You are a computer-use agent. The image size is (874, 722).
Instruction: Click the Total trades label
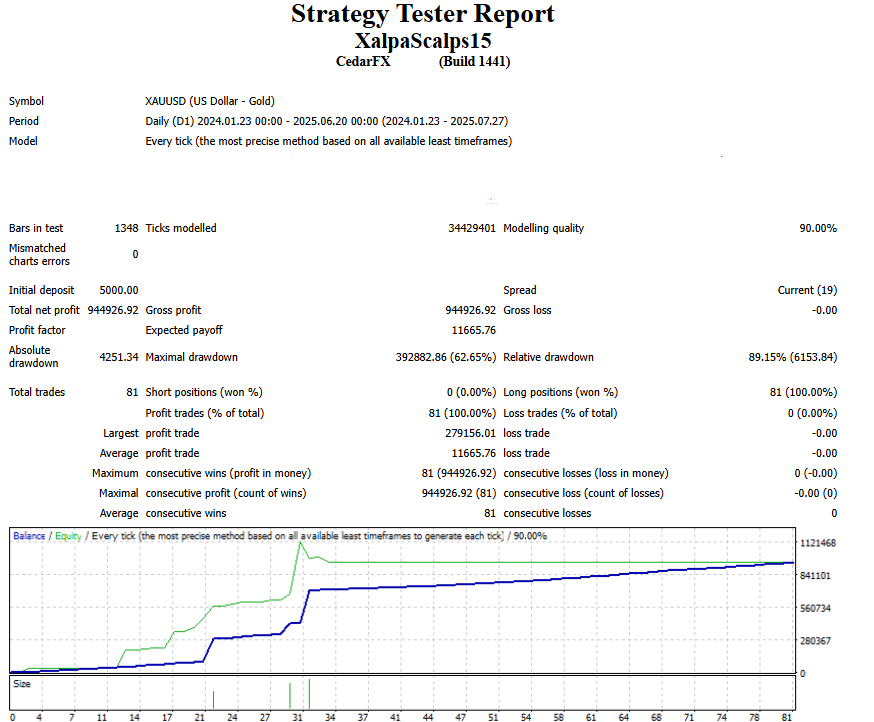point(37,392)
